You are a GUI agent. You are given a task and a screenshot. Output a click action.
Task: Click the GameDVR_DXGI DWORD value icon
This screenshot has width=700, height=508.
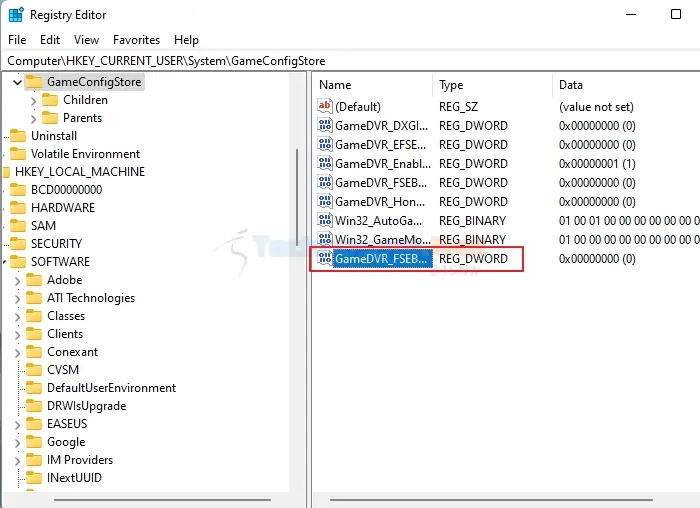pos(325,125)
